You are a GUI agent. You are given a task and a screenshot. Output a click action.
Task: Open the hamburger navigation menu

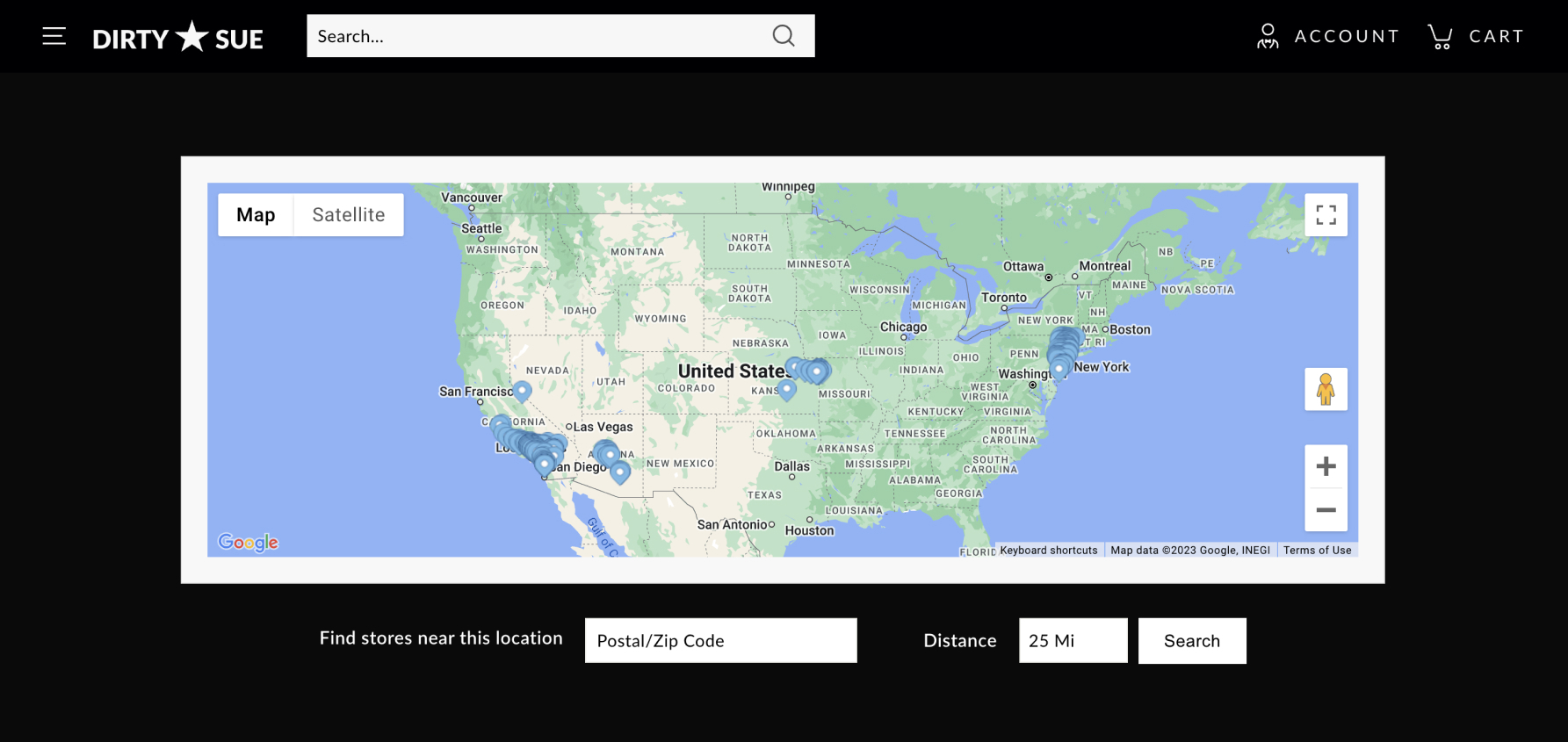[54, 36]
